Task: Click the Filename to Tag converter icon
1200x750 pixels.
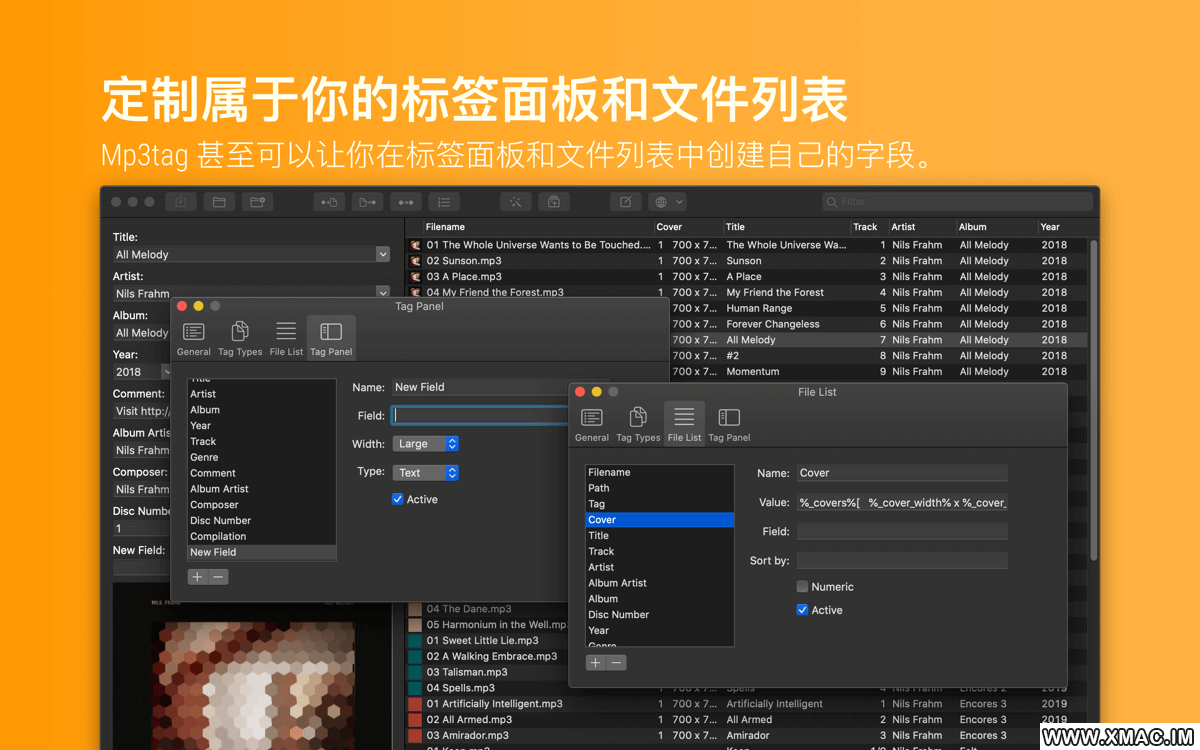Action: [368, 202]
